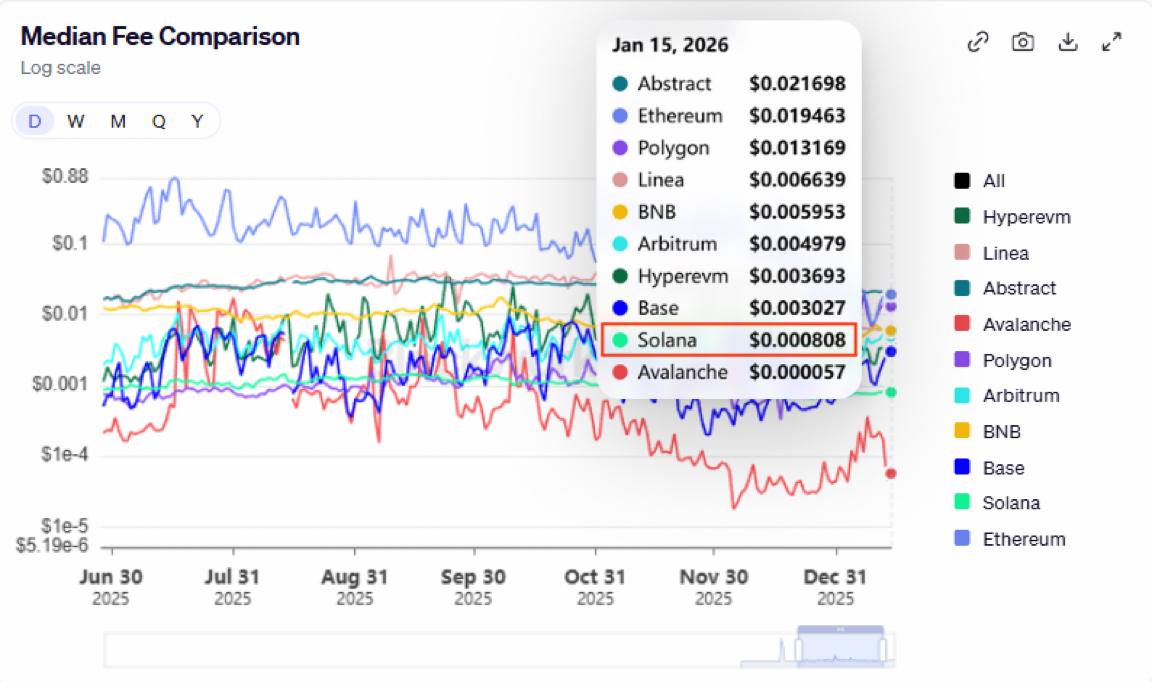Take a chart screenshot with camera icon
Viewport: 1152px width, 682px height.
(x=1022, y=42)
